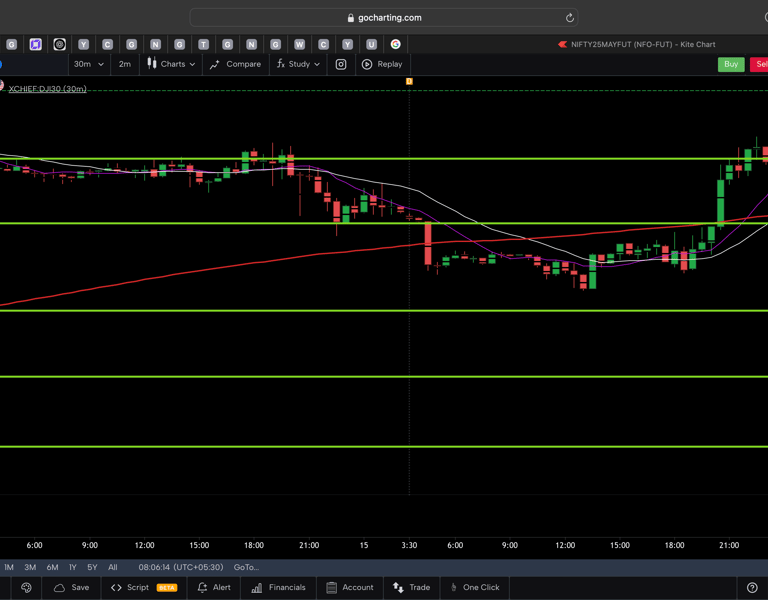Open the Financials panel

tap(278, 588)
